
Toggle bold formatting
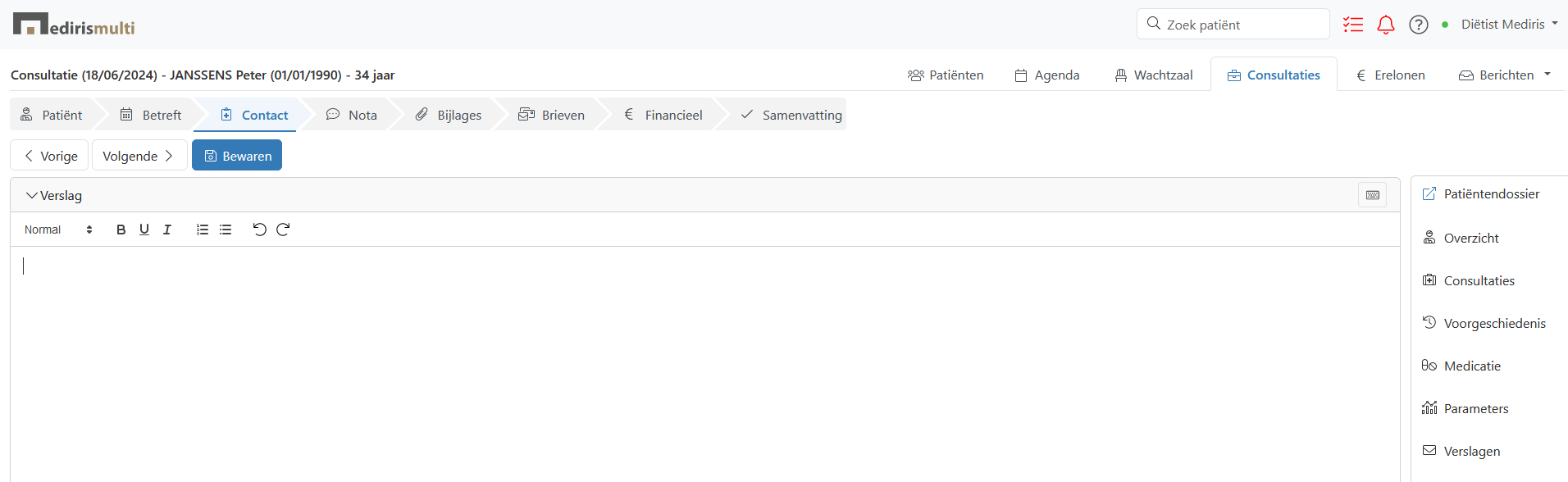(x=121, y=230)
